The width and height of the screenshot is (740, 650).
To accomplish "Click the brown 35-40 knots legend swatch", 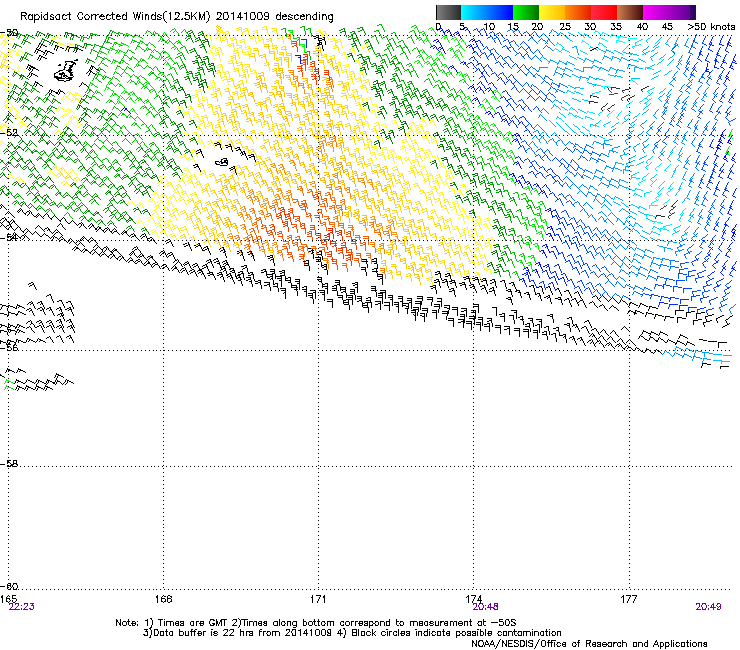I will [x=630, y=12].
